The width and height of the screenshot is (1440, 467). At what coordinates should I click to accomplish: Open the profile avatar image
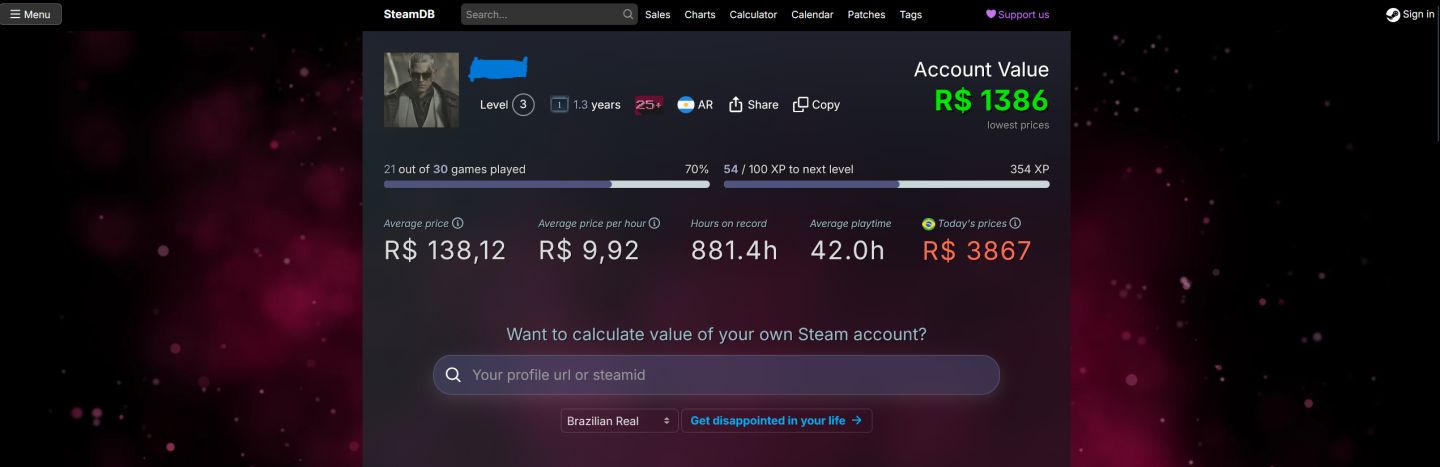[421, 90]
